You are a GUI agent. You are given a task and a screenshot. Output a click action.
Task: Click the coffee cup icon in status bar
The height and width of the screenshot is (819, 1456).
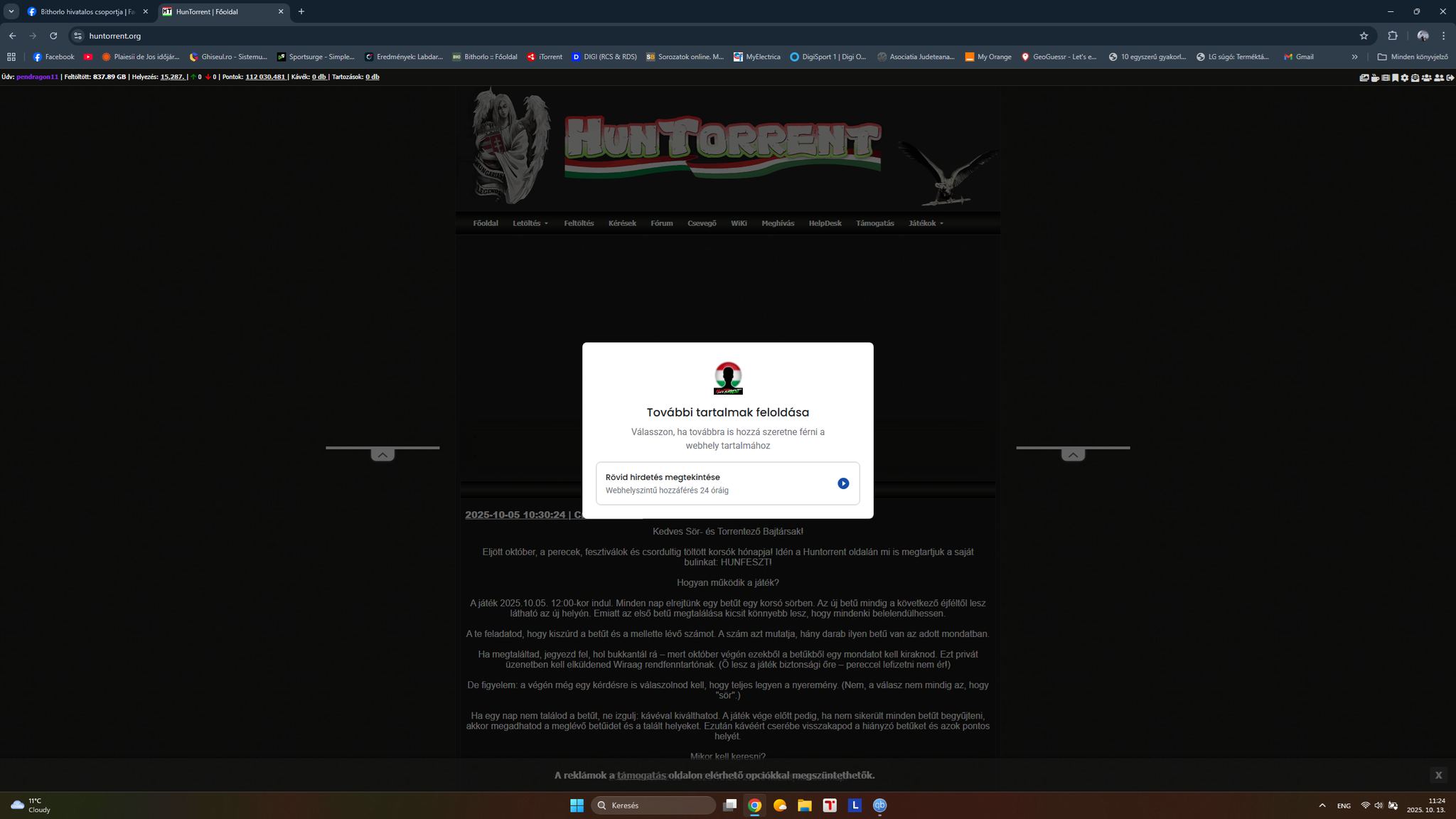pyautogui.click(x=1375, y=77)
